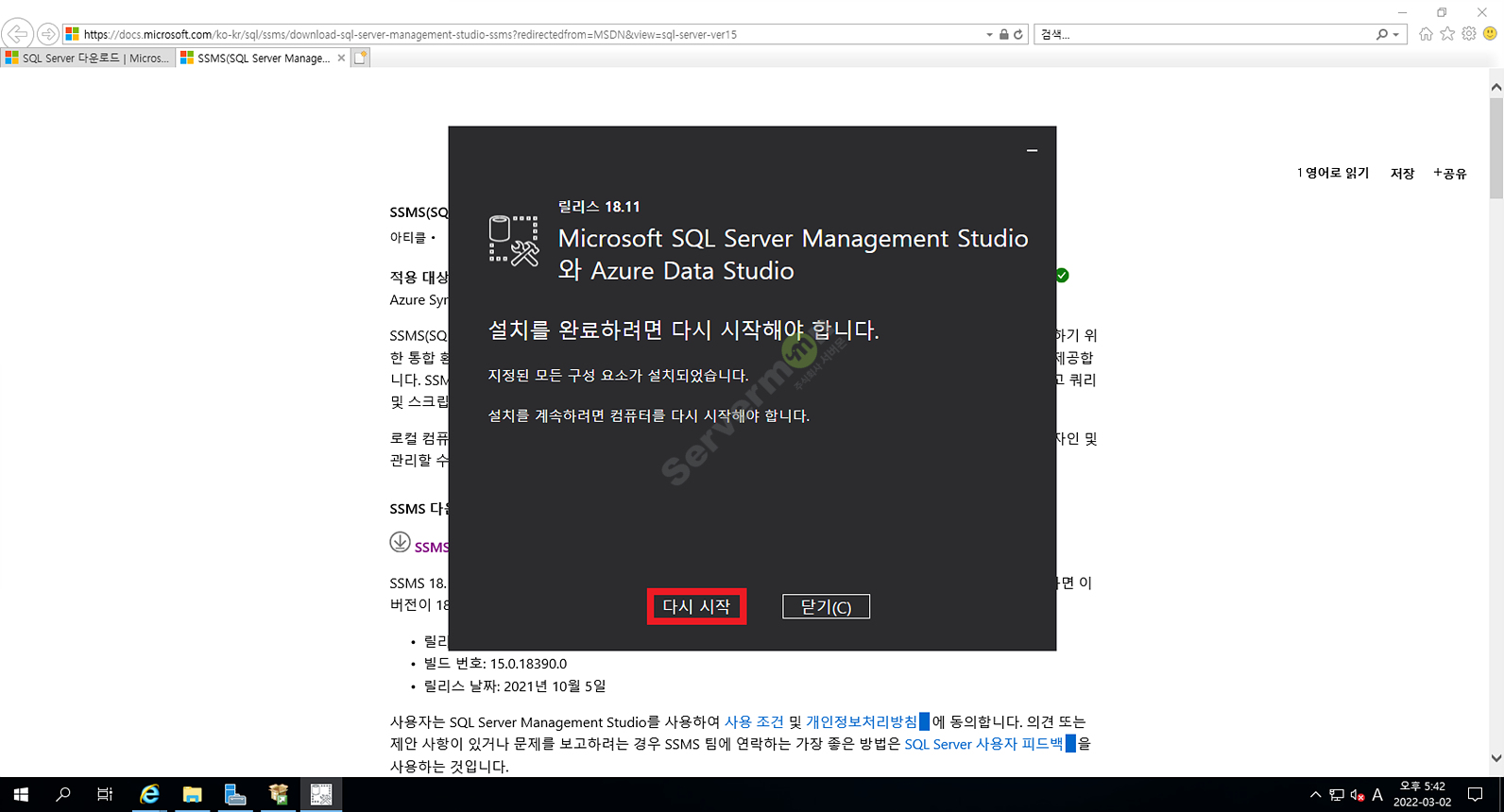Click the smiley feedback icon
The height and width of the screenshot is (812, 1504).
(1490, 34)
